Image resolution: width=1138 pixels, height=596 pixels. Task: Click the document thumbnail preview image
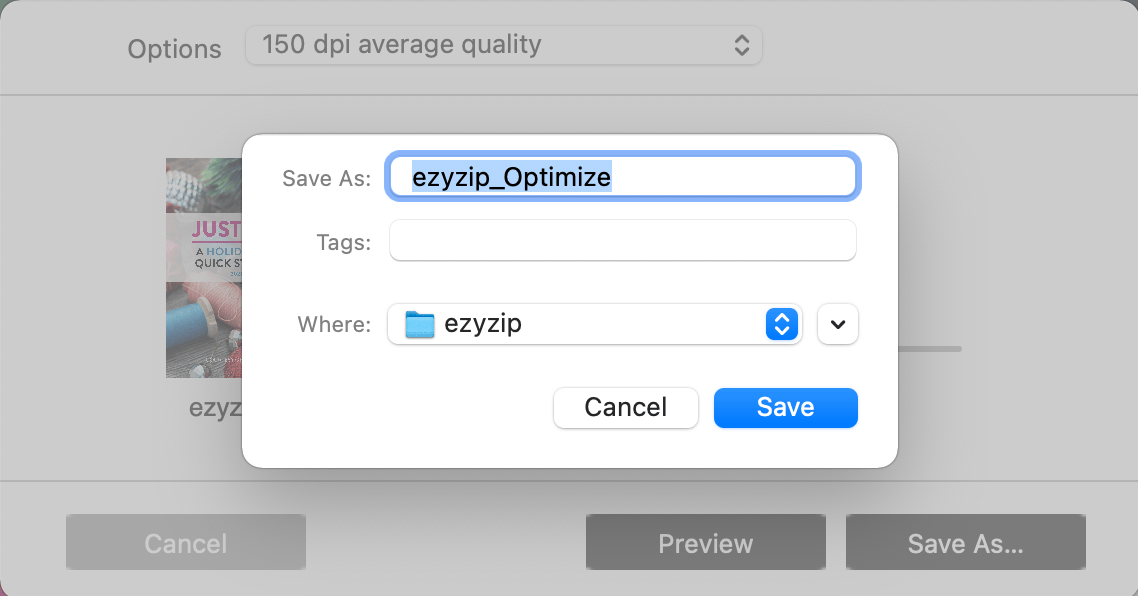pos(205,268)
